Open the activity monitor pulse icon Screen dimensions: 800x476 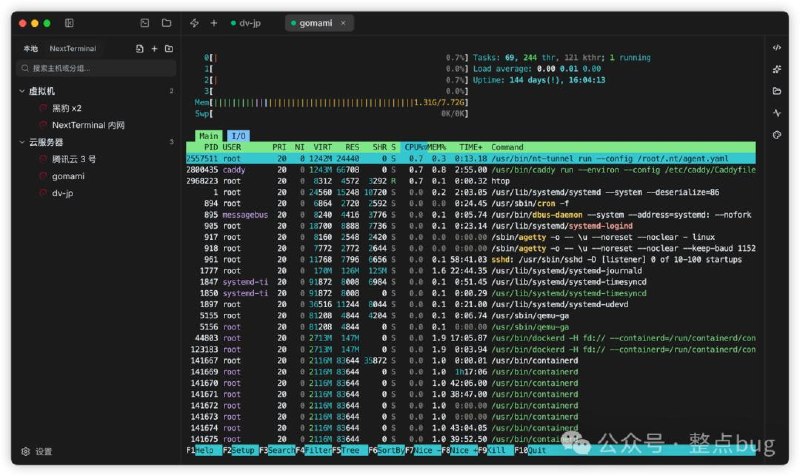(x=777, y=113)
